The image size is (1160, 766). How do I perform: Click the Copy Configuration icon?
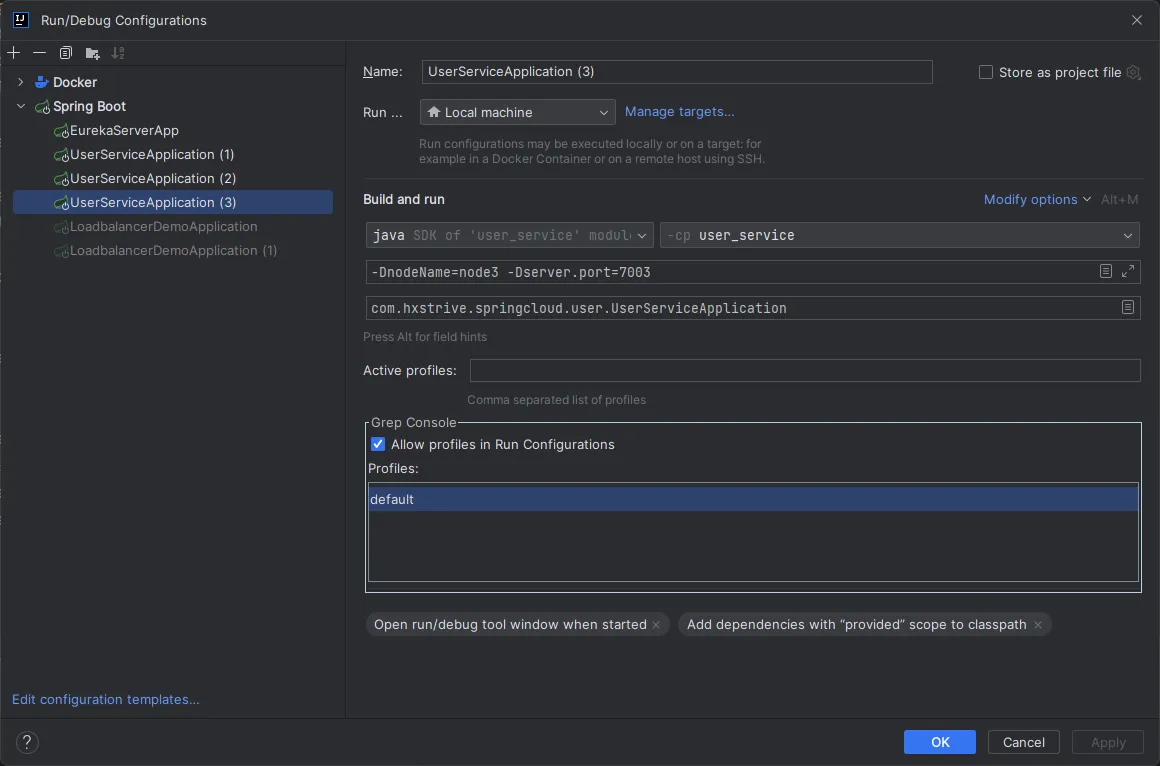coord(66,53)
